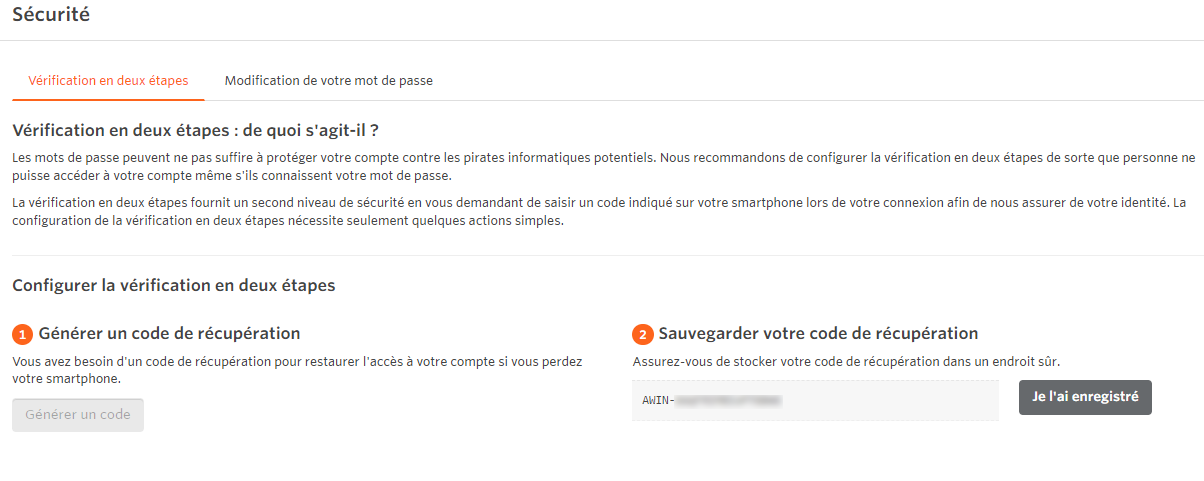The width and height of the screenshot is (1204, 481).
Task: Click the blurred part of the recovery code
Action: 728,401
